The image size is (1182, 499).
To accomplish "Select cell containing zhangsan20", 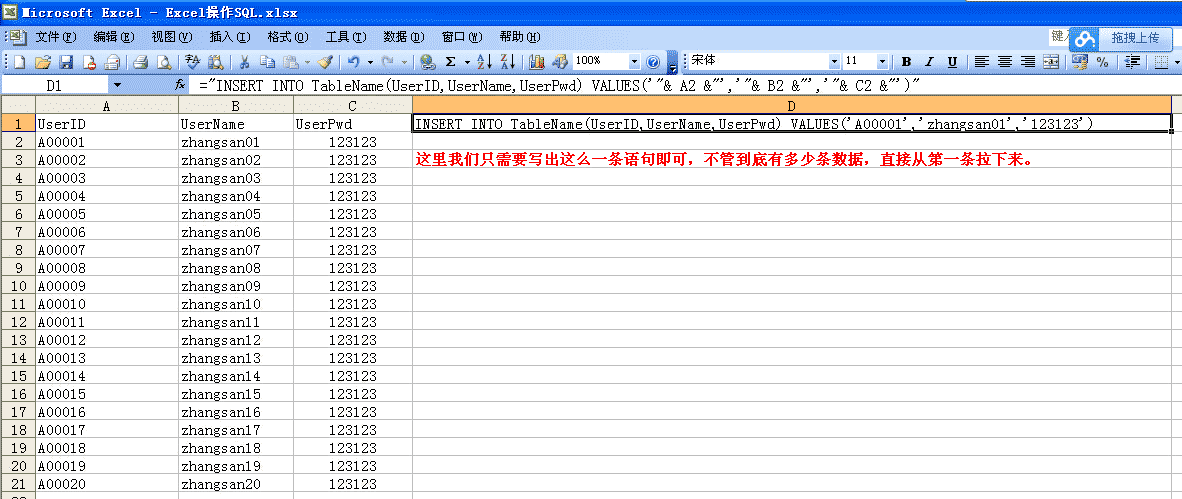I will click(x=236, y=484).
